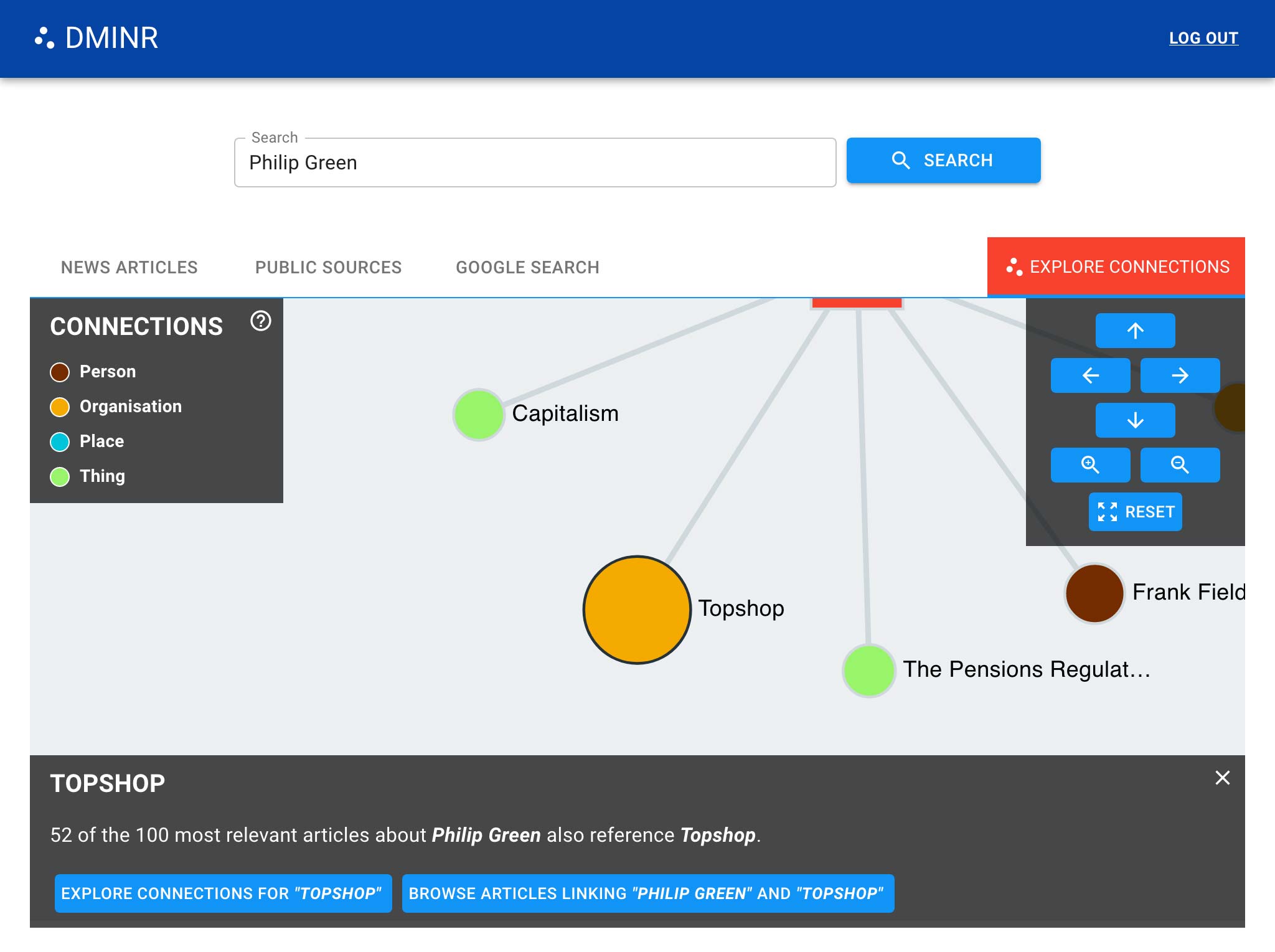Click the Explore Connections tab
1275x952 pixels.
(x=1116, y=267)
